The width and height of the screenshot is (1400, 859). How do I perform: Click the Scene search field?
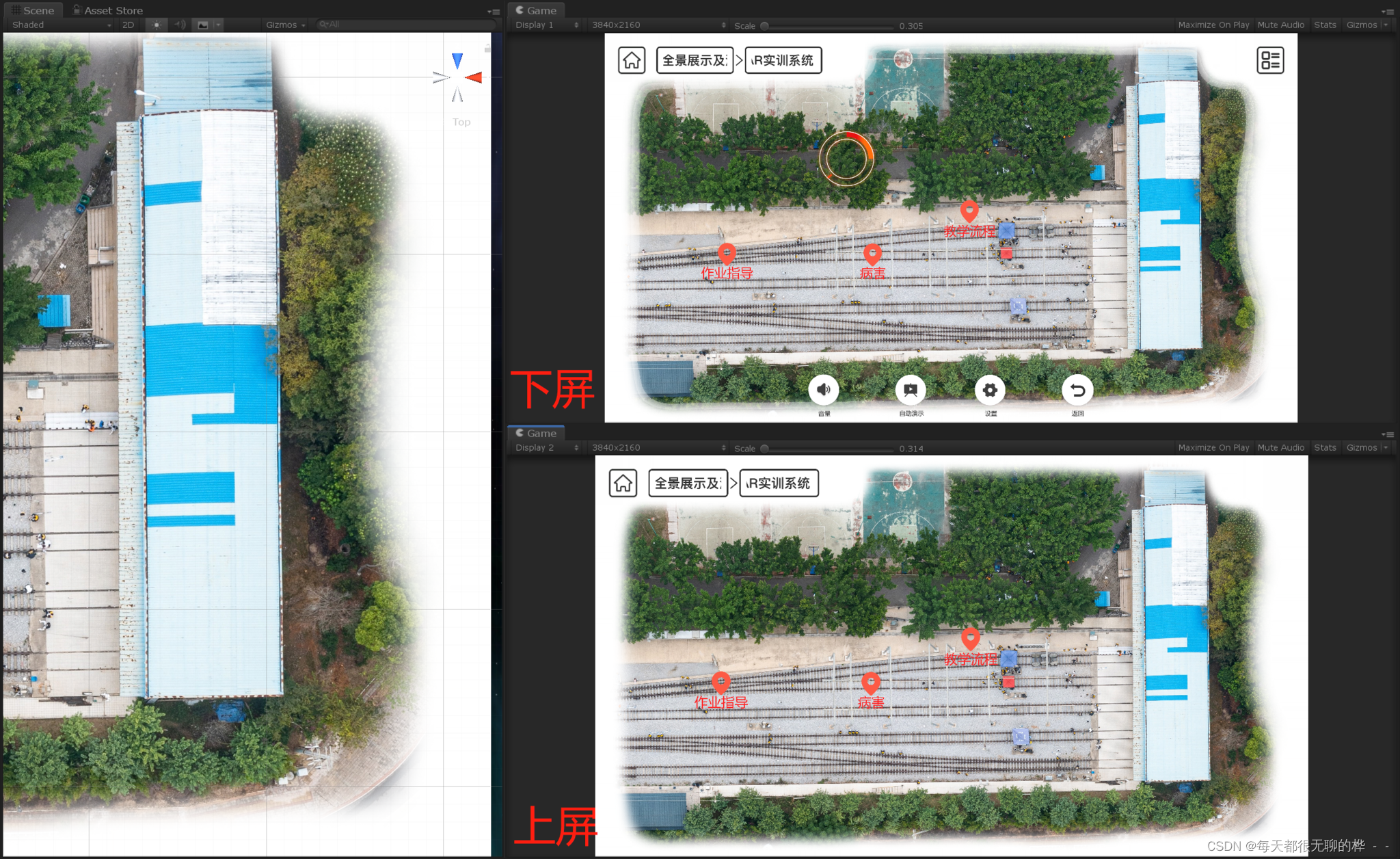tap(407, 25)
